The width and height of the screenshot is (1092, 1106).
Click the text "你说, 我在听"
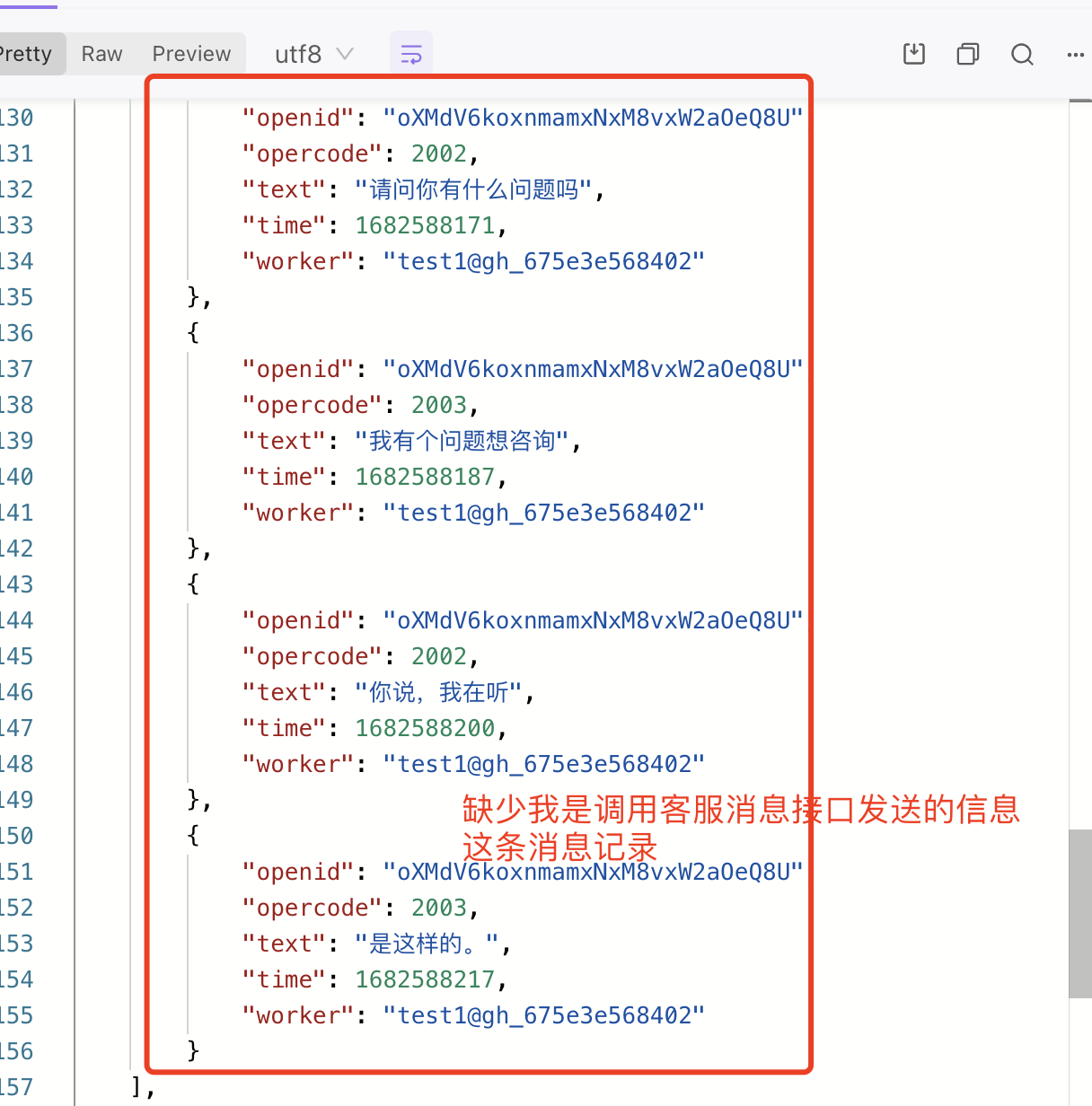(438, 692)
